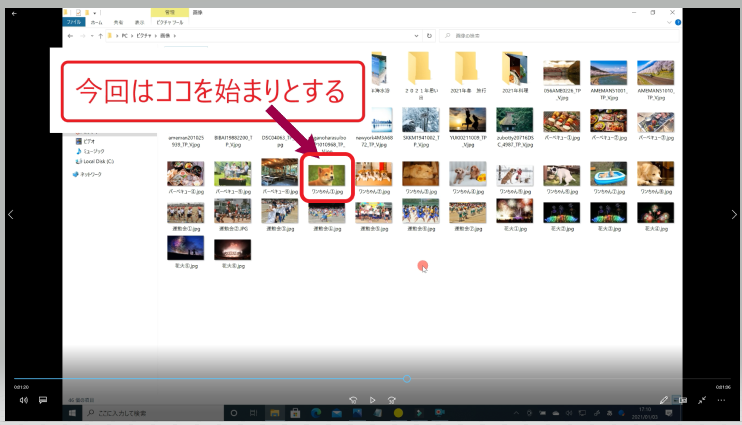
Task: Open the Windows Start button in the taskbar
Action: point(73,412)
